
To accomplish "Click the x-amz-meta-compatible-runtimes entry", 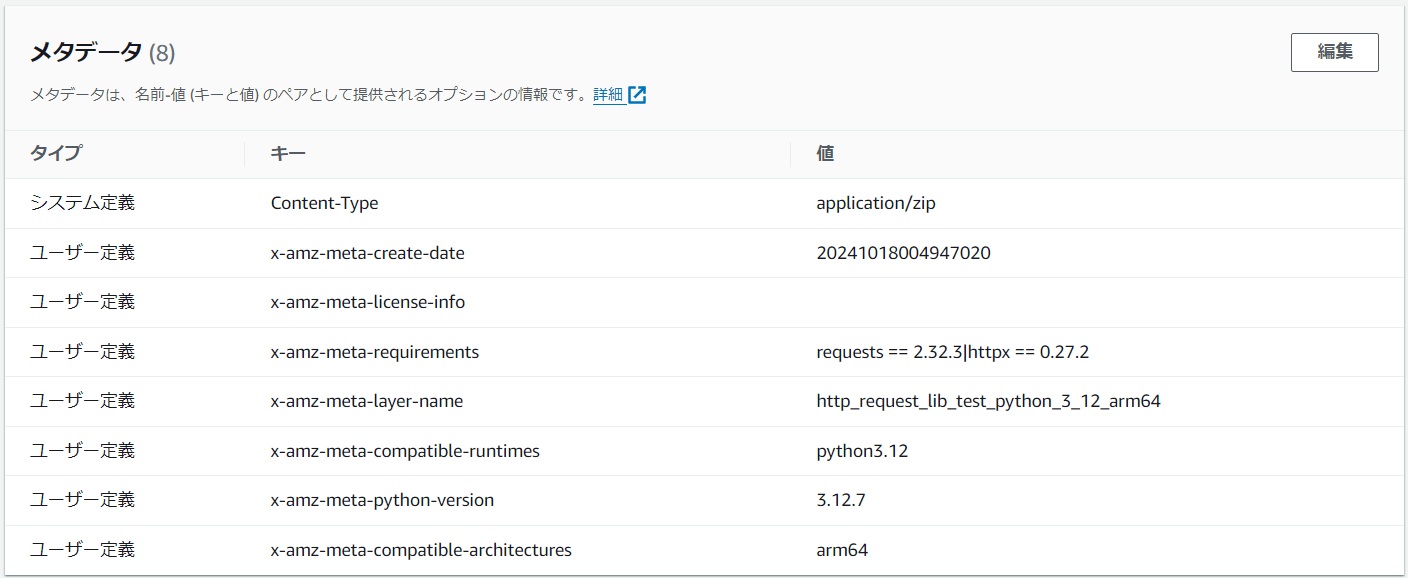I will tap(404, 451).
